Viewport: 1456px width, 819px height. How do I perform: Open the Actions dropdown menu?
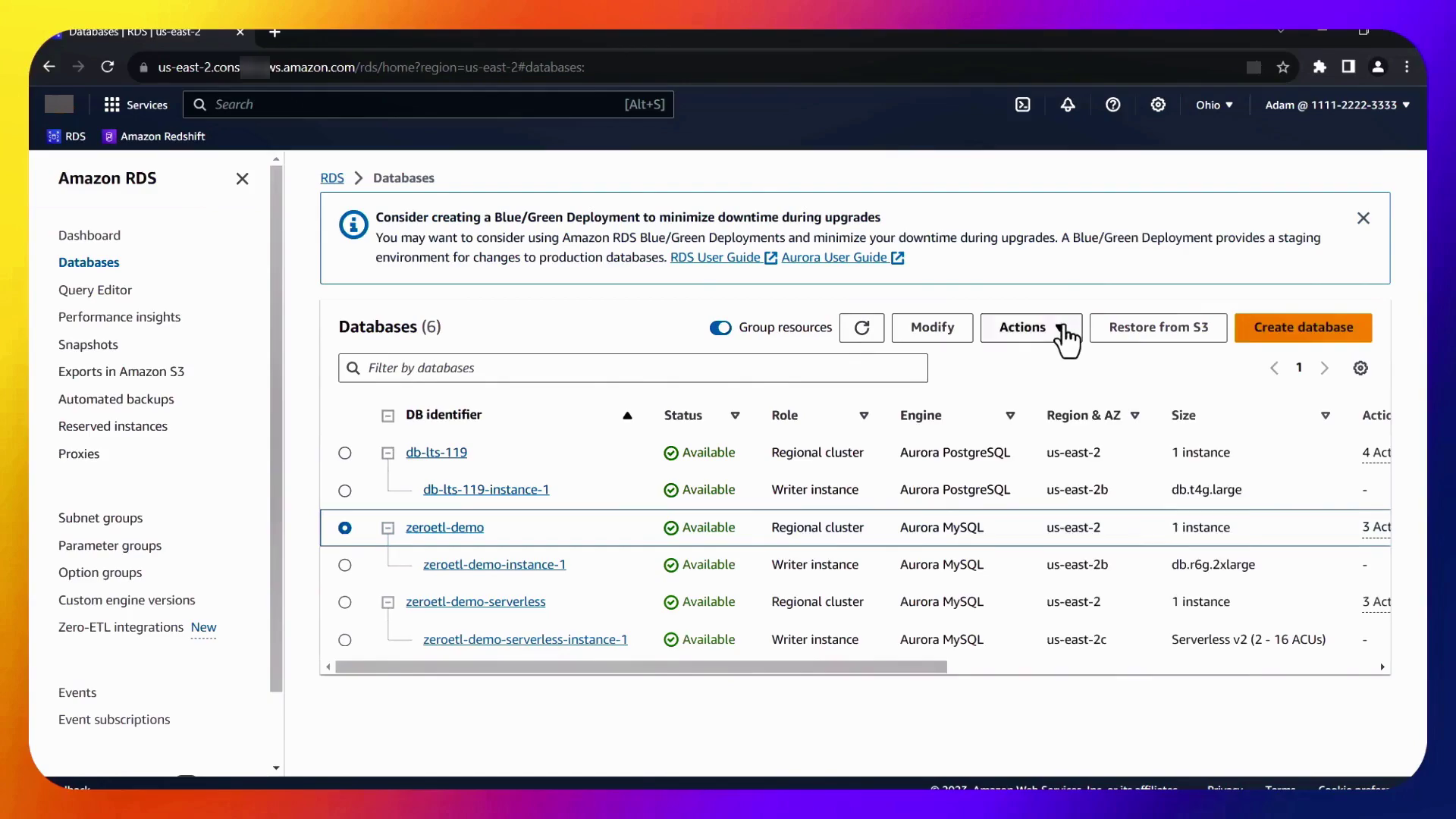(x=1031, y=328)
